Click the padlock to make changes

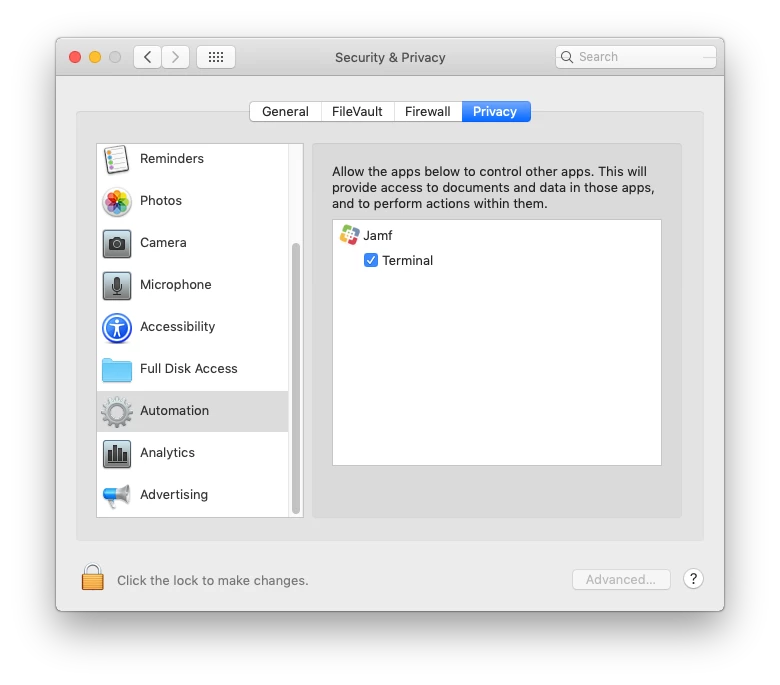[93, 577]
